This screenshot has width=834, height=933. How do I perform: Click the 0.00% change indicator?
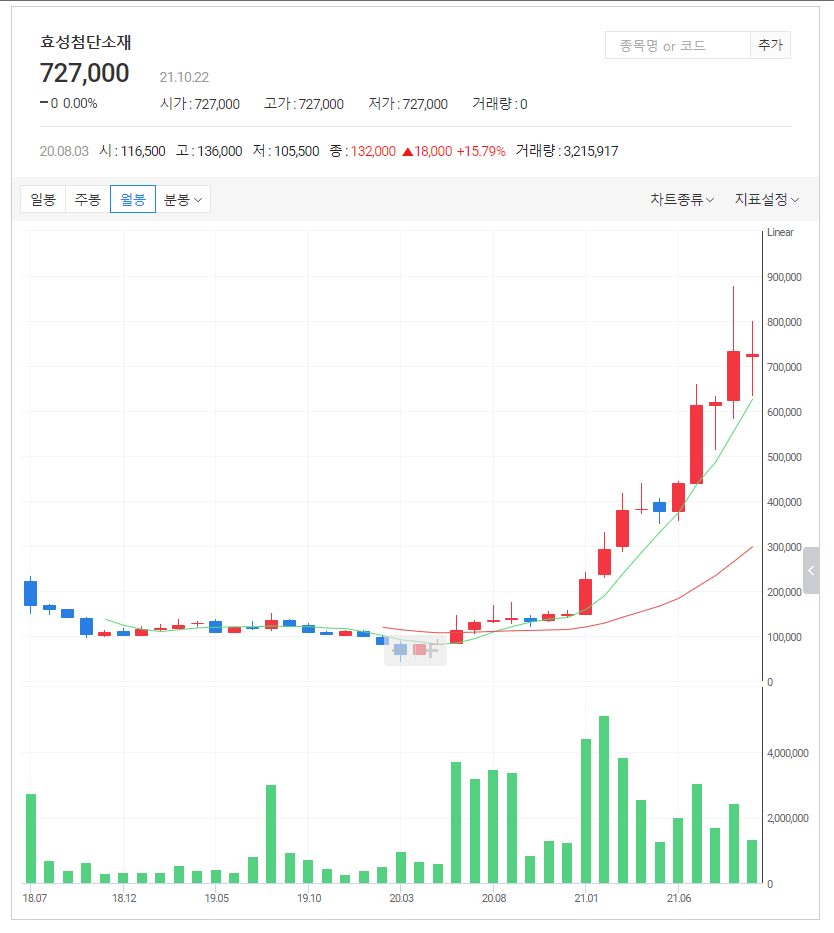80,104
